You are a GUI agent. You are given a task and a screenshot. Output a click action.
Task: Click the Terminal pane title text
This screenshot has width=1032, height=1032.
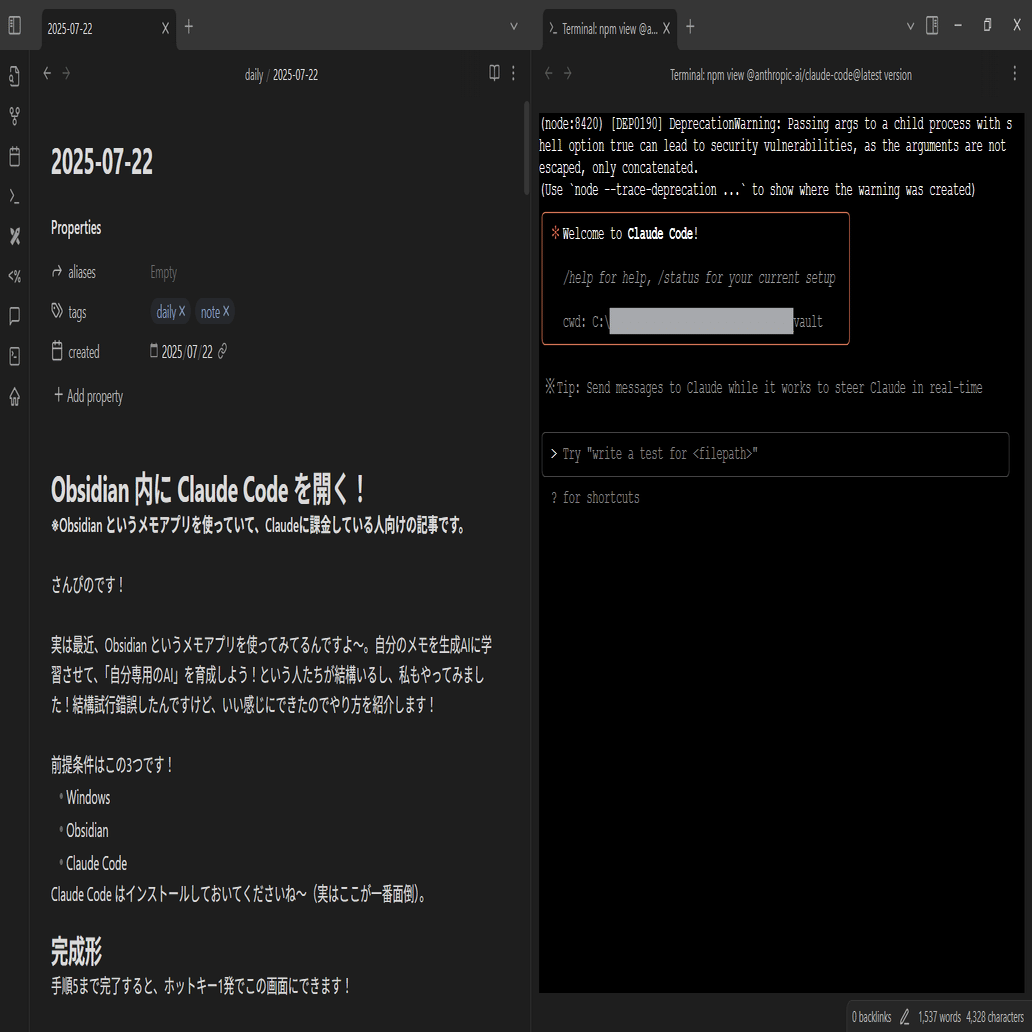(790, 75)
